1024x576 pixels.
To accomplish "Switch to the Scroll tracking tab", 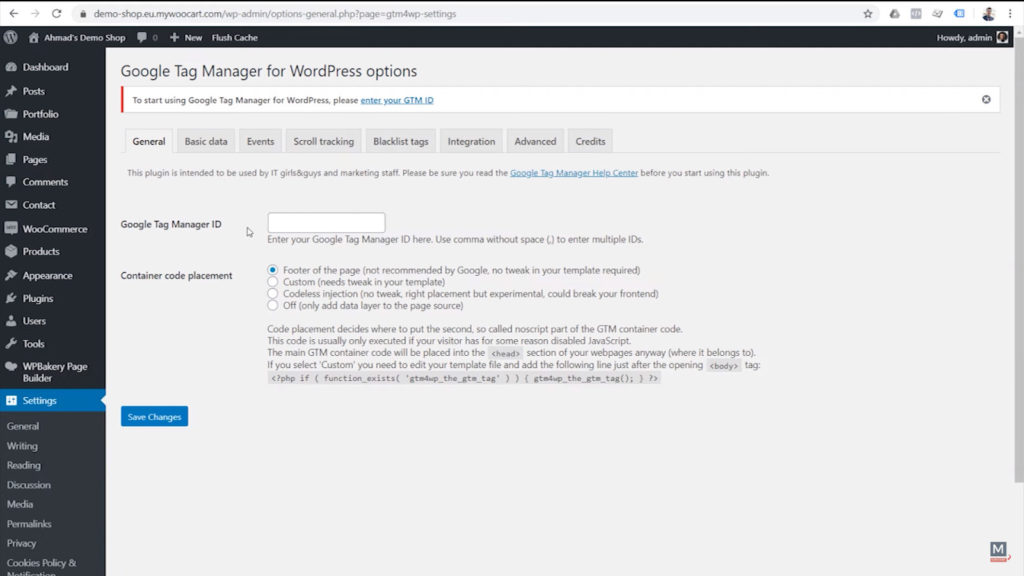I will point(323,141).
